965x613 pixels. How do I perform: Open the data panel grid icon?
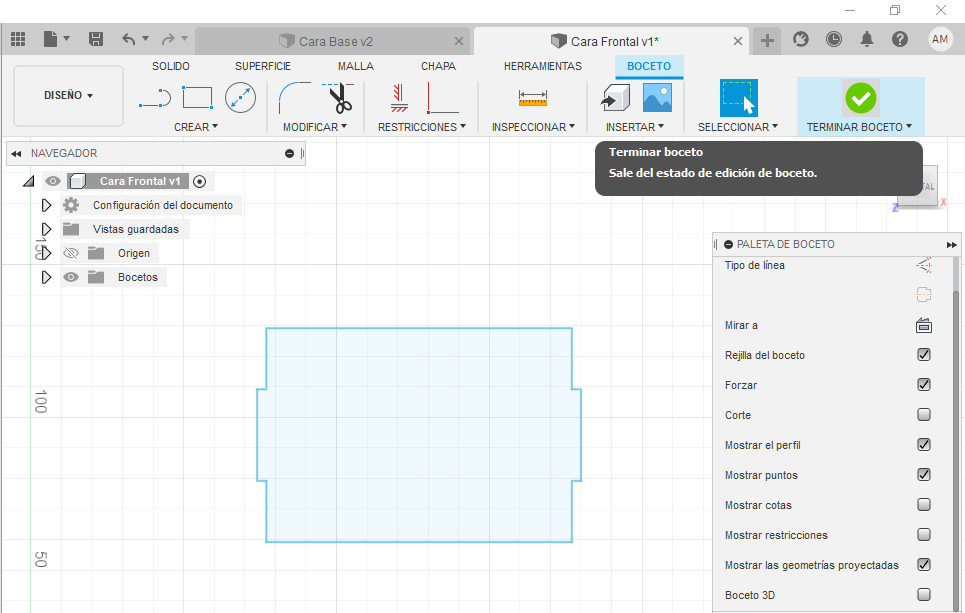click(18, 39)
